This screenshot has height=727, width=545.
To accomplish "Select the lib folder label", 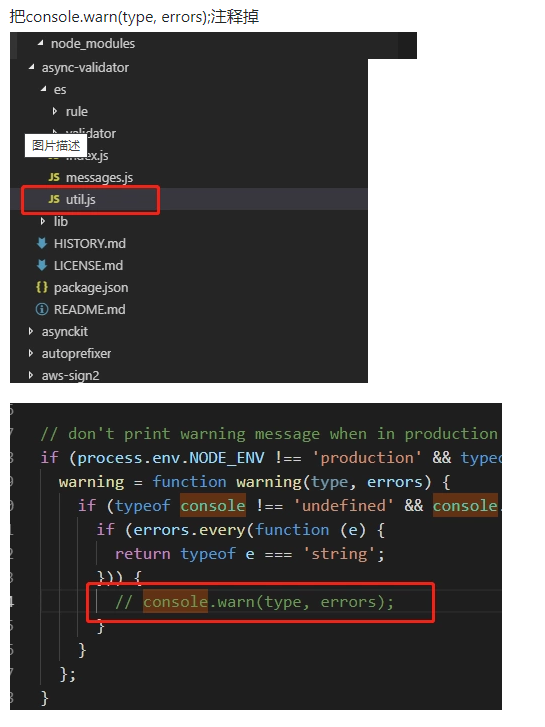I will click(61, 222).
